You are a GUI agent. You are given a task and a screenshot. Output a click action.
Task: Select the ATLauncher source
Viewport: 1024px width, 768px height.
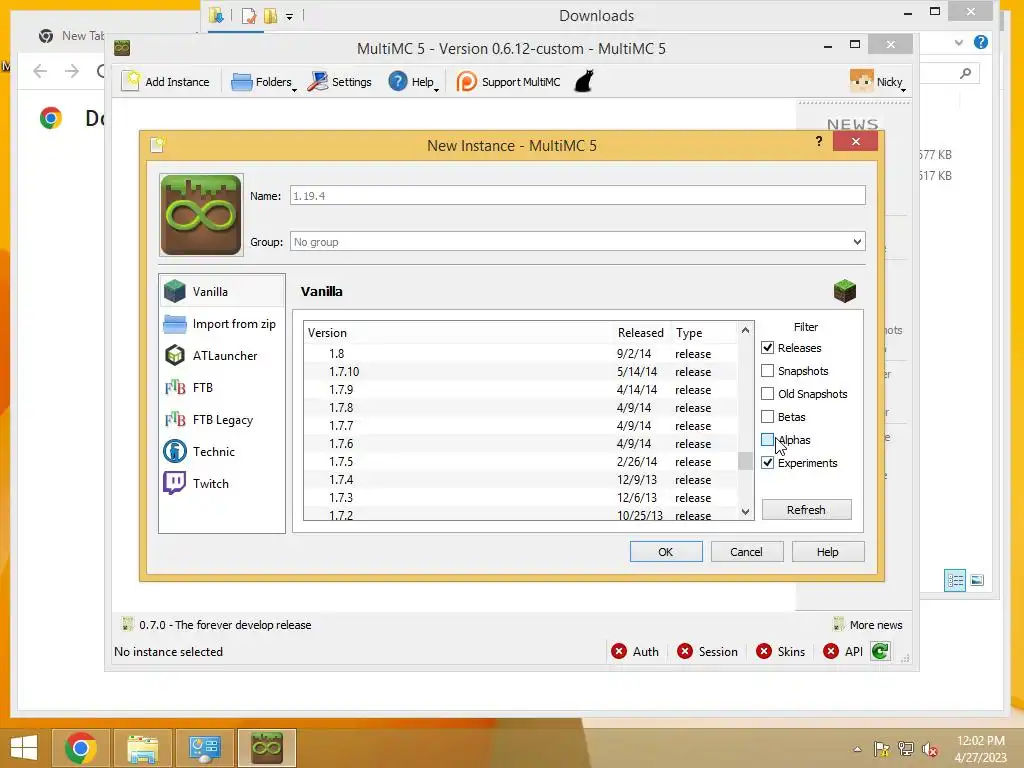point(222,356)
